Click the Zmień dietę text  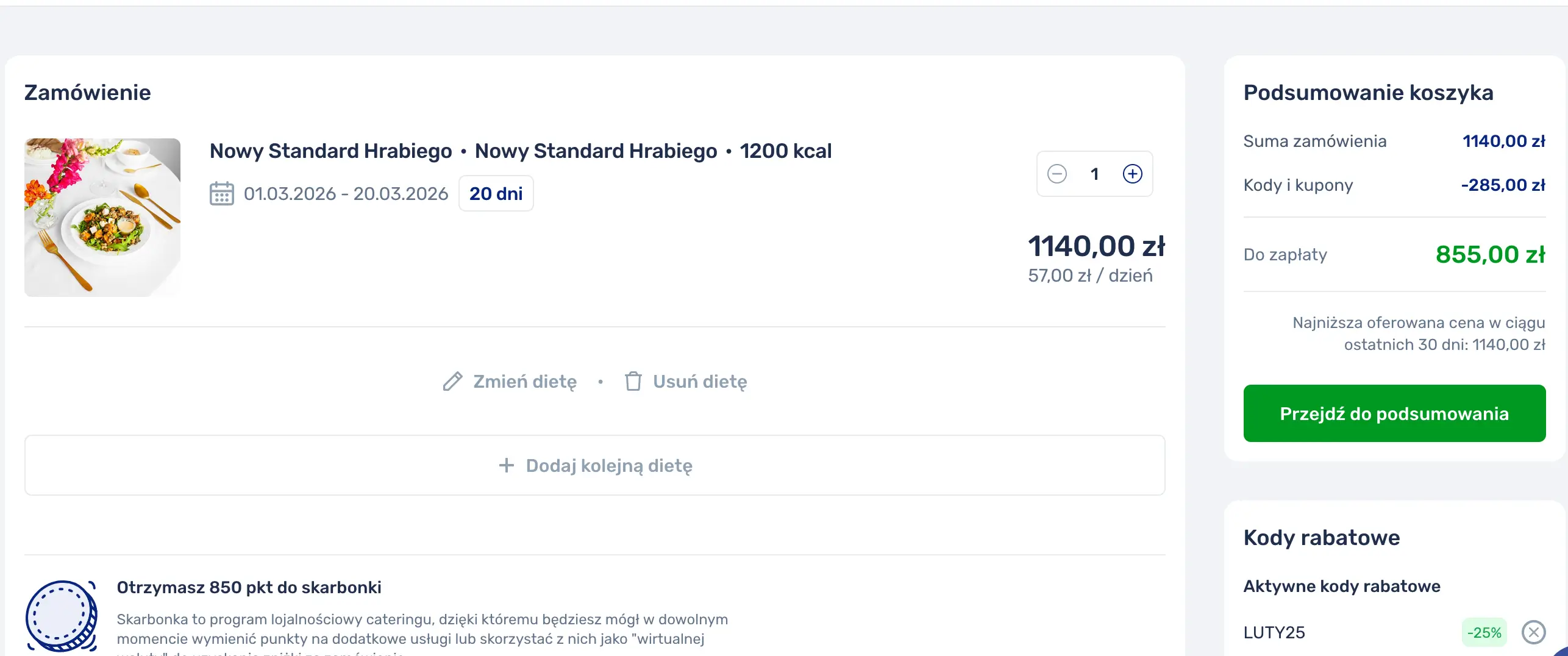pos(525,382)
